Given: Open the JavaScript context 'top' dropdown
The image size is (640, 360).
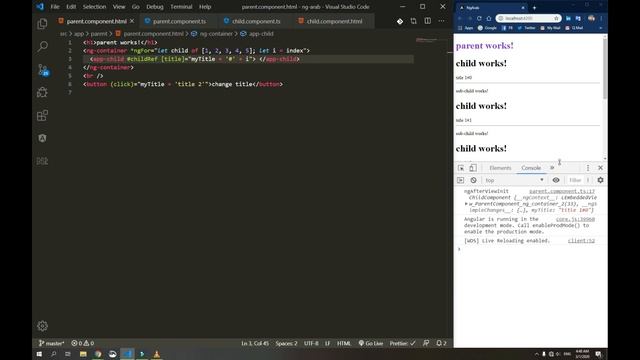Looking at the screenshot, I should [514, 180].
